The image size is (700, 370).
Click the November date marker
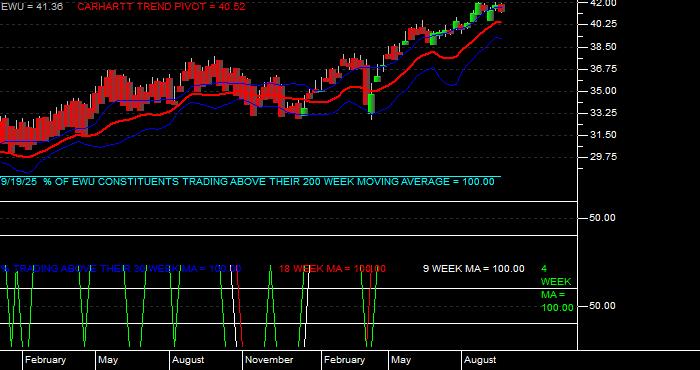point(269,360)
